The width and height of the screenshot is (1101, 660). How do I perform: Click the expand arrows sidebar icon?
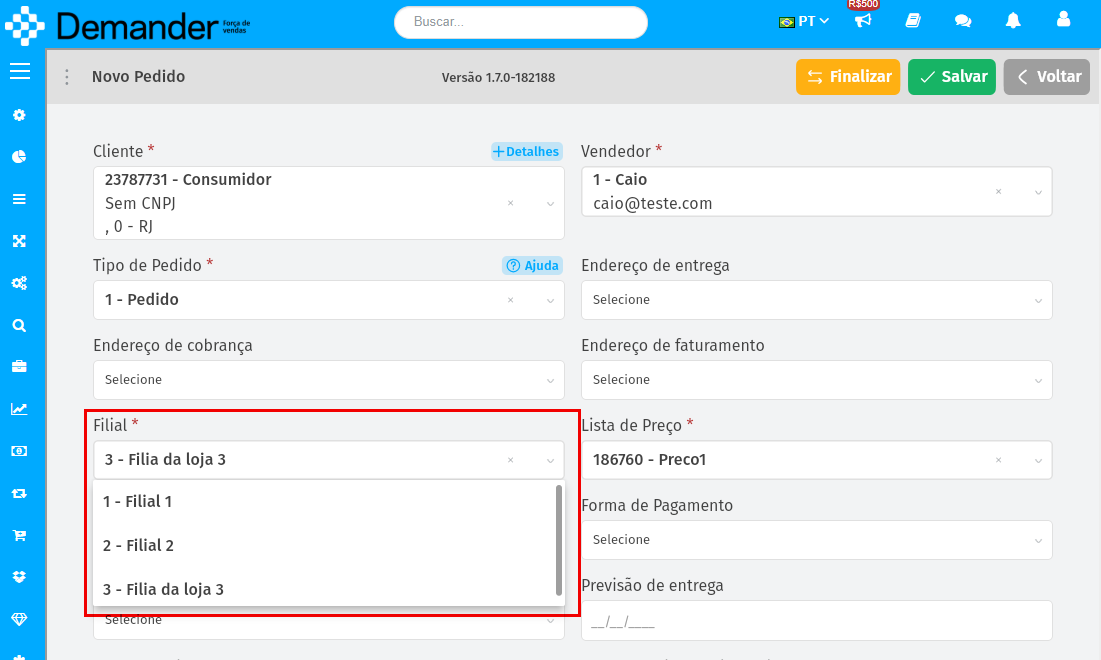20,241
